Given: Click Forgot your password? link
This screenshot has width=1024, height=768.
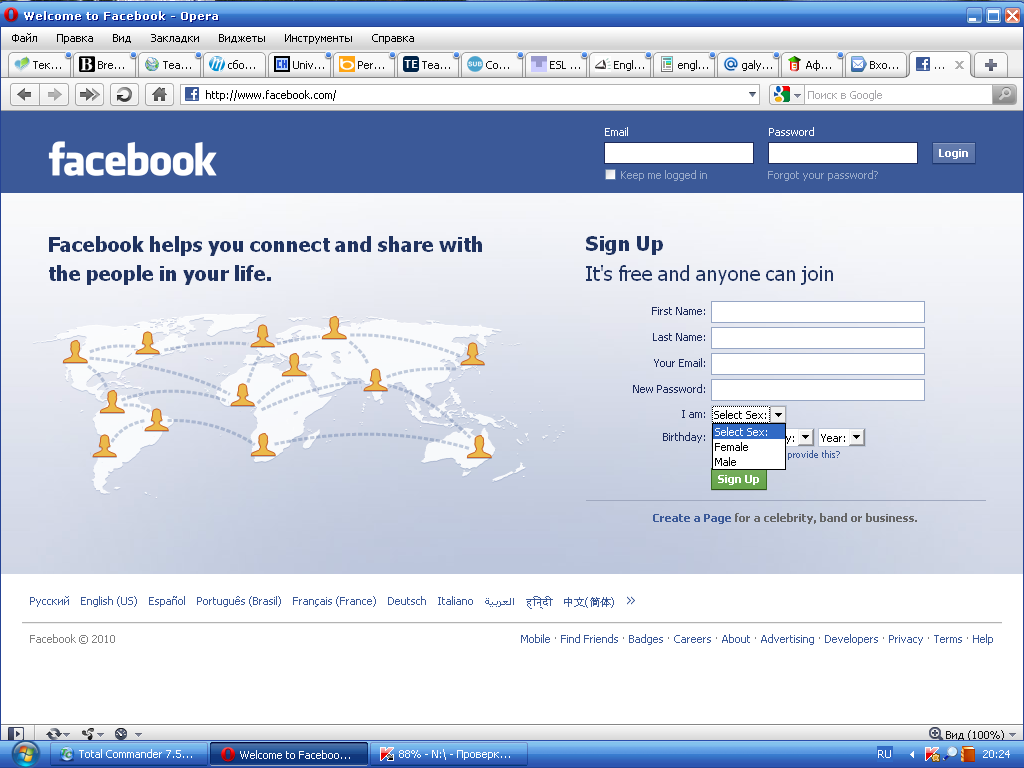Looking at the screenshot, I should pyautogui.click(x=822, y=175).
